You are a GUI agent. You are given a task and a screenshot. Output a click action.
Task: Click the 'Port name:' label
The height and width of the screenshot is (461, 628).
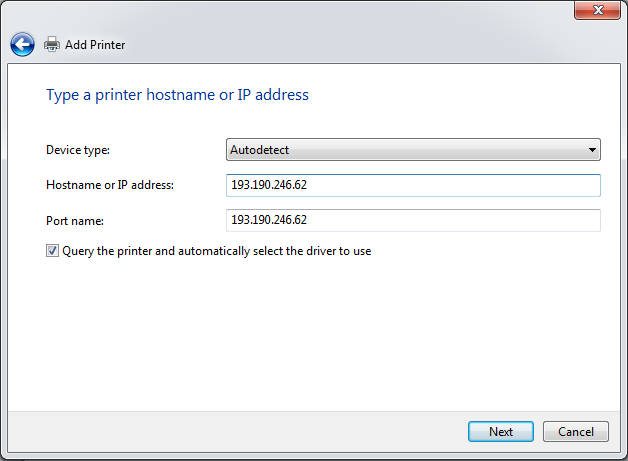coord(75,220)
